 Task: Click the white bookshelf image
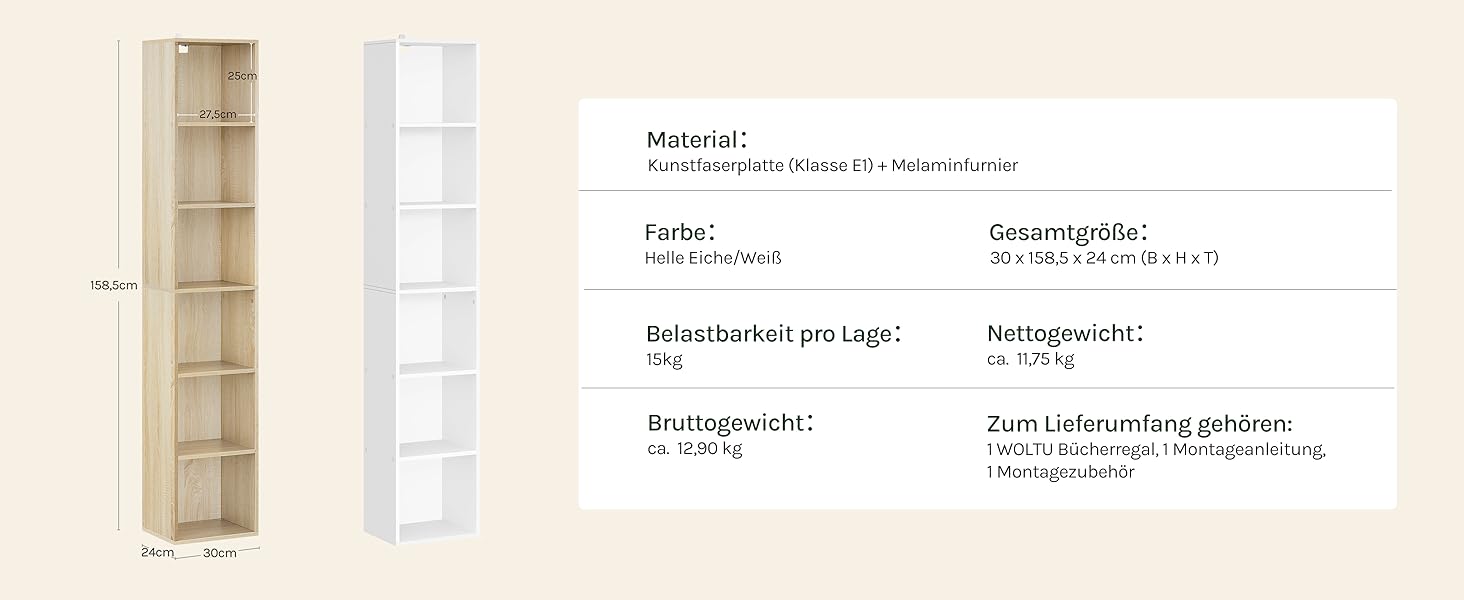421,292
